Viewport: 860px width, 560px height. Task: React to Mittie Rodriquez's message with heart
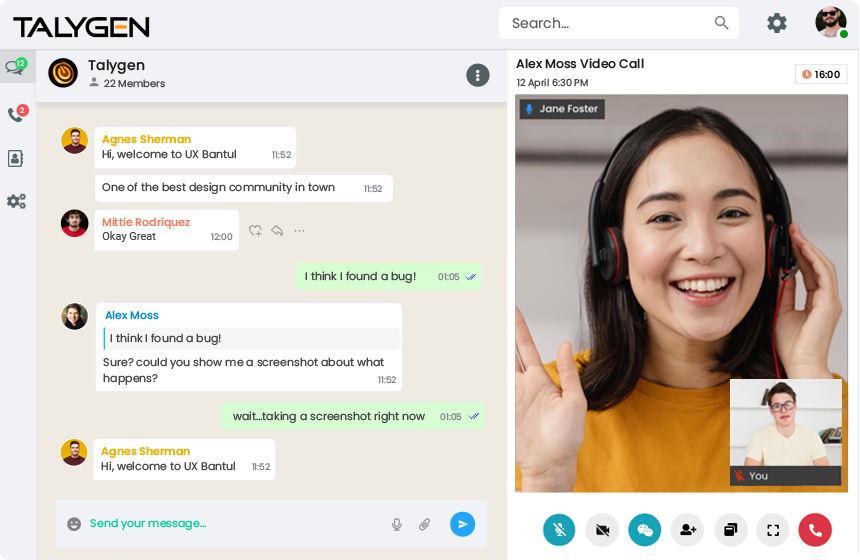click(x=255, y=231)
